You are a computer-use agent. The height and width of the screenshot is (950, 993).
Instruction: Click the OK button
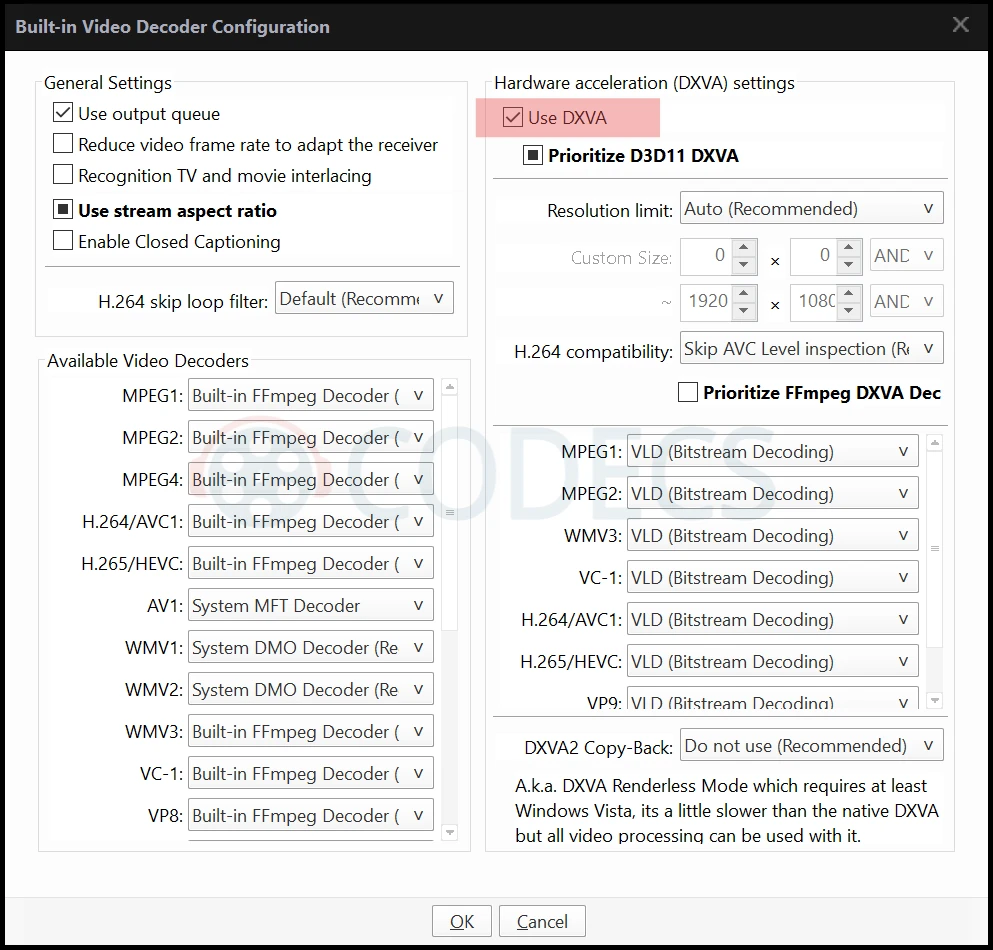pyautogui.click(x=462, y=922)
